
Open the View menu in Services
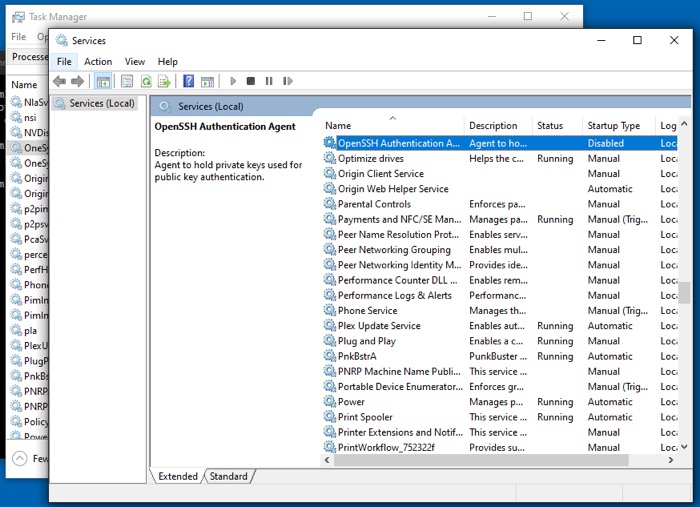[x=135, y=62]
